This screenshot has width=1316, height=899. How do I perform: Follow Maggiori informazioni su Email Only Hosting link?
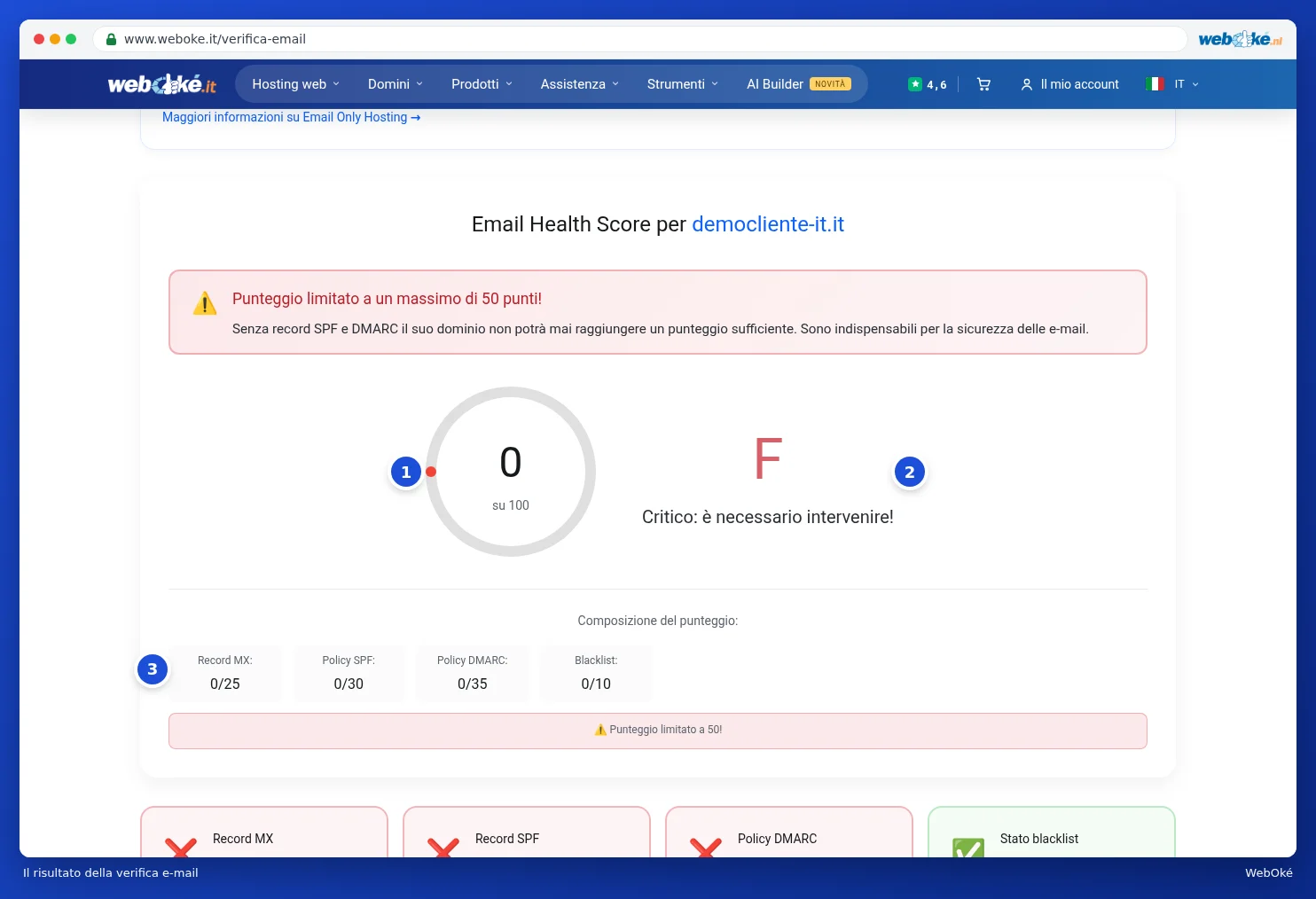292,117
